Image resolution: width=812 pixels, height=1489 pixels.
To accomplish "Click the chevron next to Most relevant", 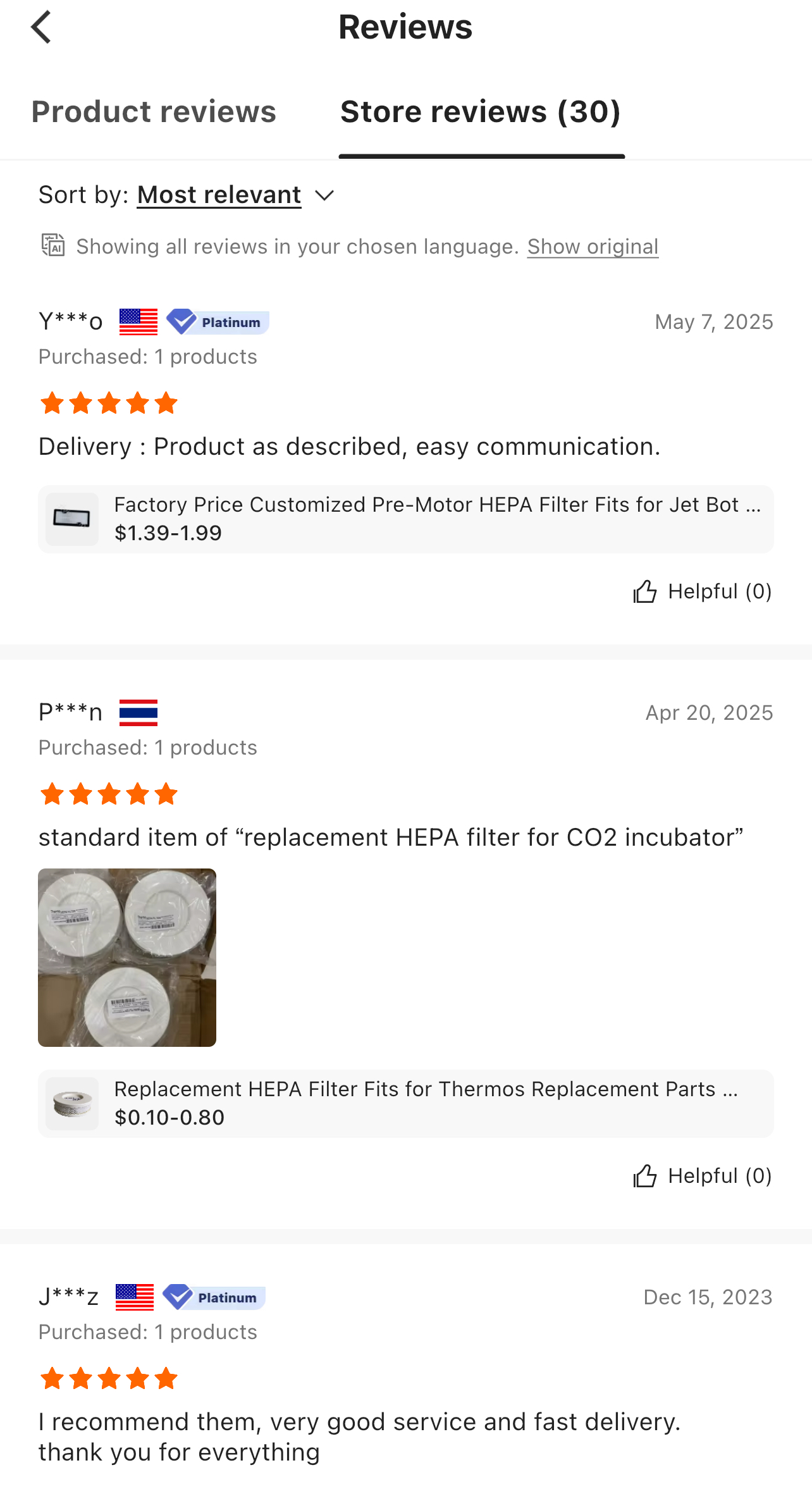I will click(x=324, y=195).
